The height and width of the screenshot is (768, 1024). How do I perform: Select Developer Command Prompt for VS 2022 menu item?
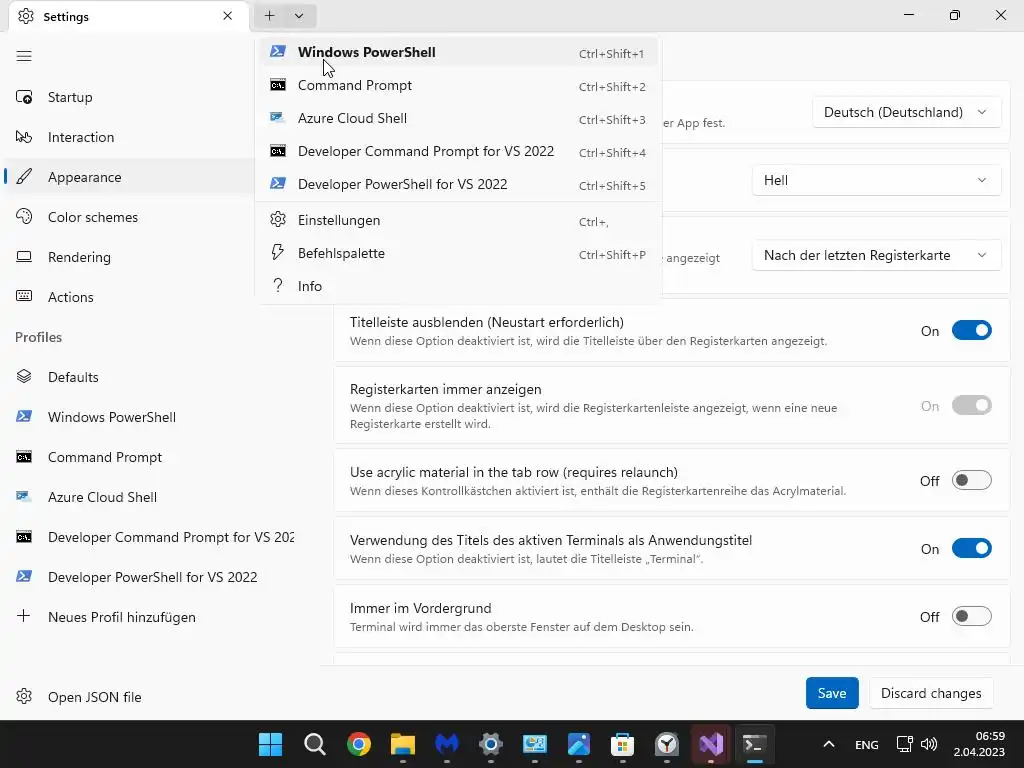(458, 151)
